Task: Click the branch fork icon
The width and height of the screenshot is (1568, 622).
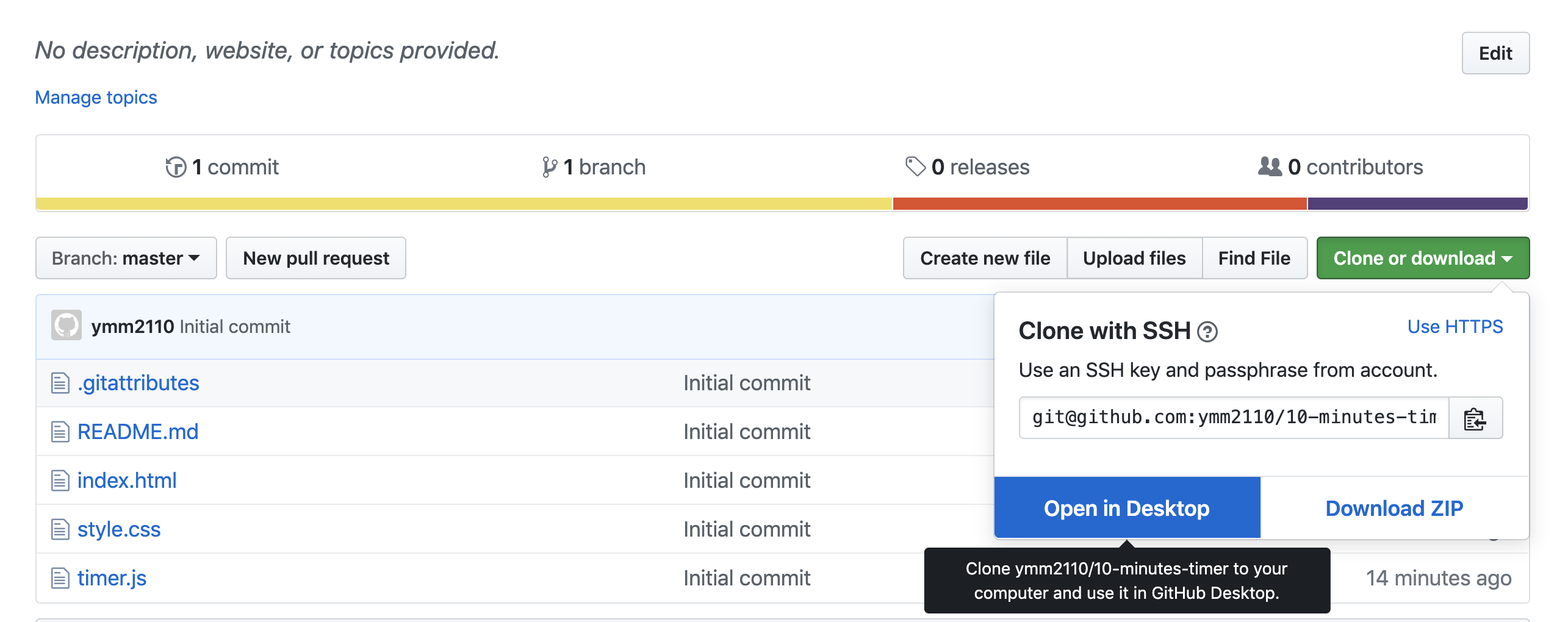Action: point(549,166)
